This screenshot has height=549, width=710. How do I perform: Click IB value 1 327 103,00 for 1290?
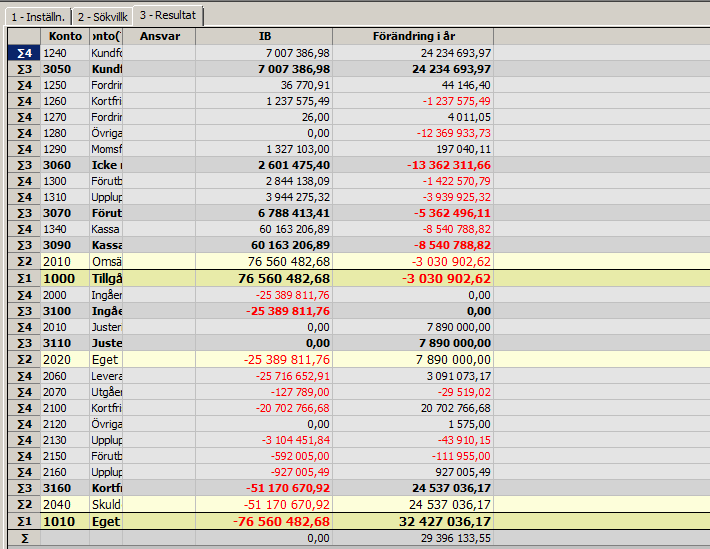click(298, 149)
